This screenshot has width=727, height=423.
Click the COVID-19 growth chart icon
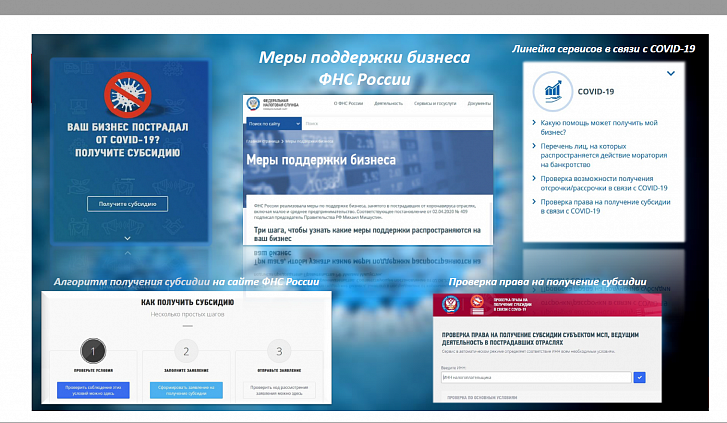(553, 91)
